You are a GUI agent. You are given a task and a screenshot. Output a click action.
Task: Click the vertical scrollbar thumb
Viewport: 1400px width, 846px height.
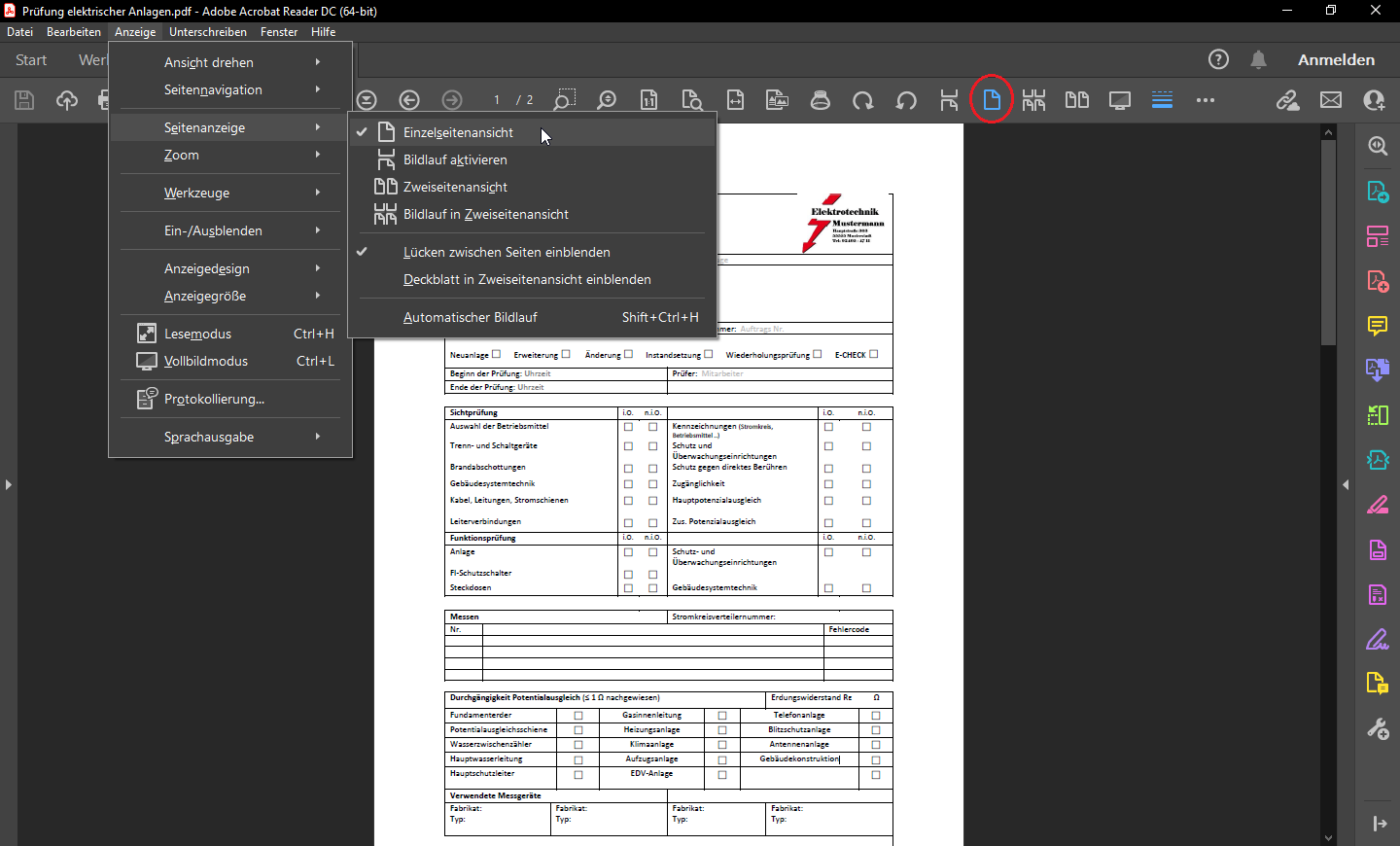click(1328, 243)
